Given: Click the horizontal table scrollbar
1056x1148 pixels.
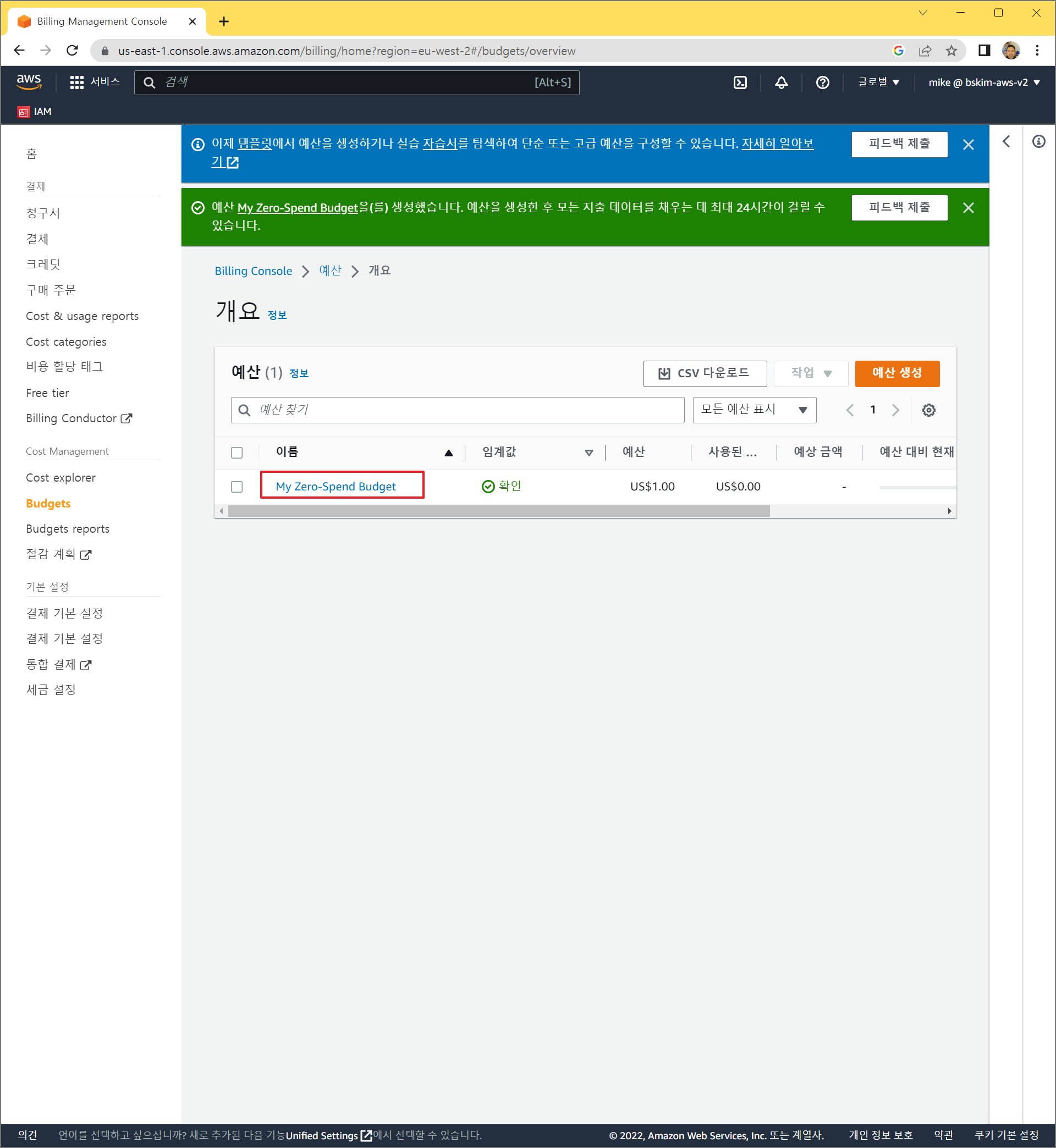Looking at the screenshot, I should (498, 511).
